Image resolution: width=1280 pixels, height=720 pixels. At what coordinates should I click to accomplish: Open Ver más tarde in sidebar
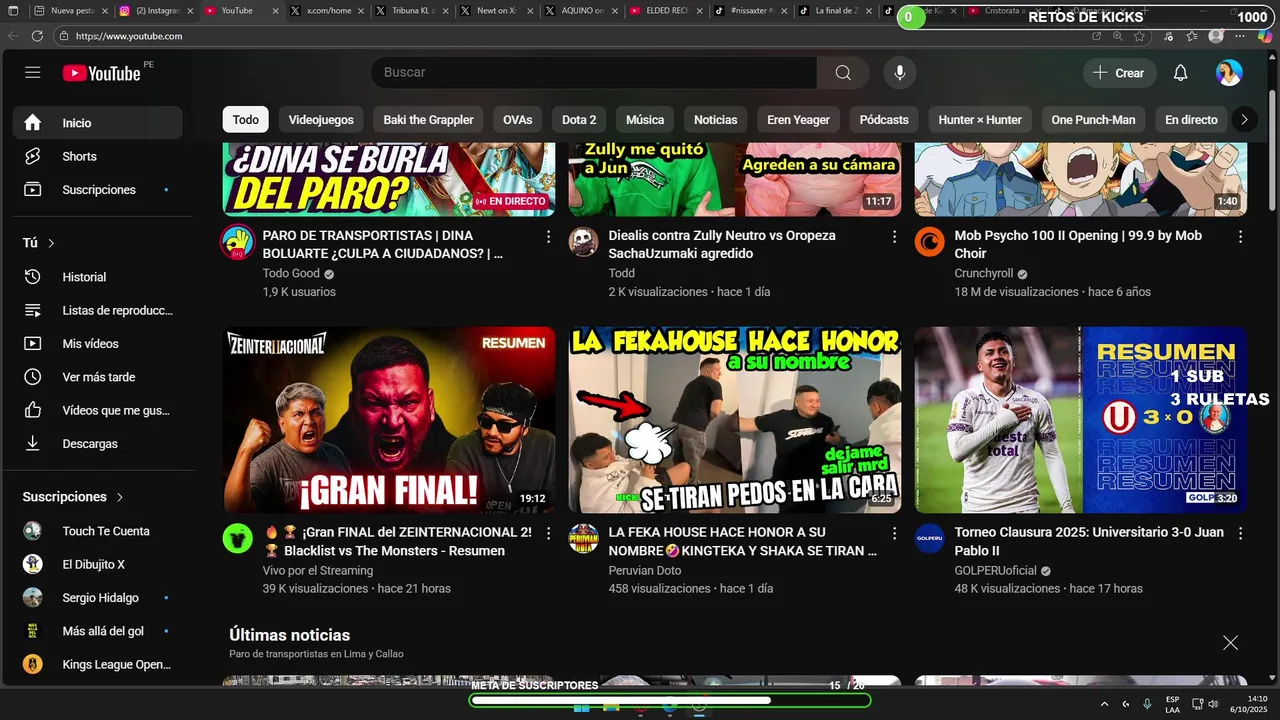pyautogui.click(x=98, y=377)
